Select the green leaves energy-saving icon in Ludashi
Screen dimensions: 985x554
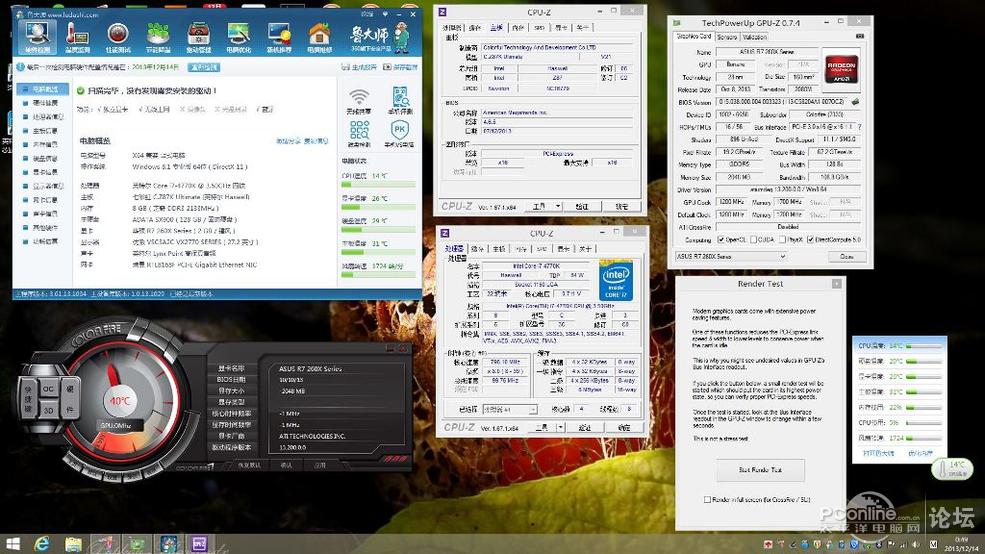[158, 36]
